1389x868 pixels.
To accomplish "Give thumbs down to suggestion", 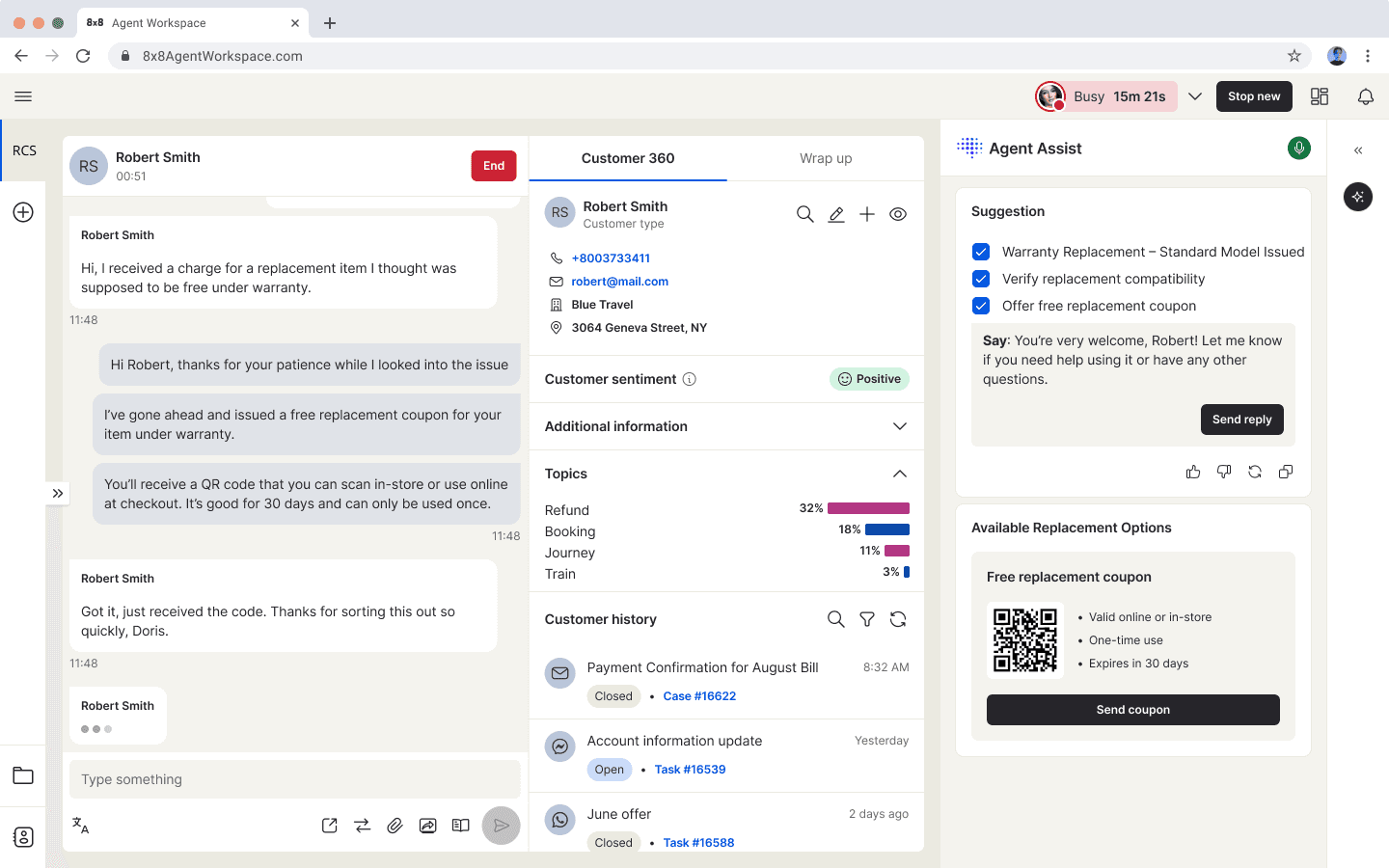I will (x=1224, y=472).
